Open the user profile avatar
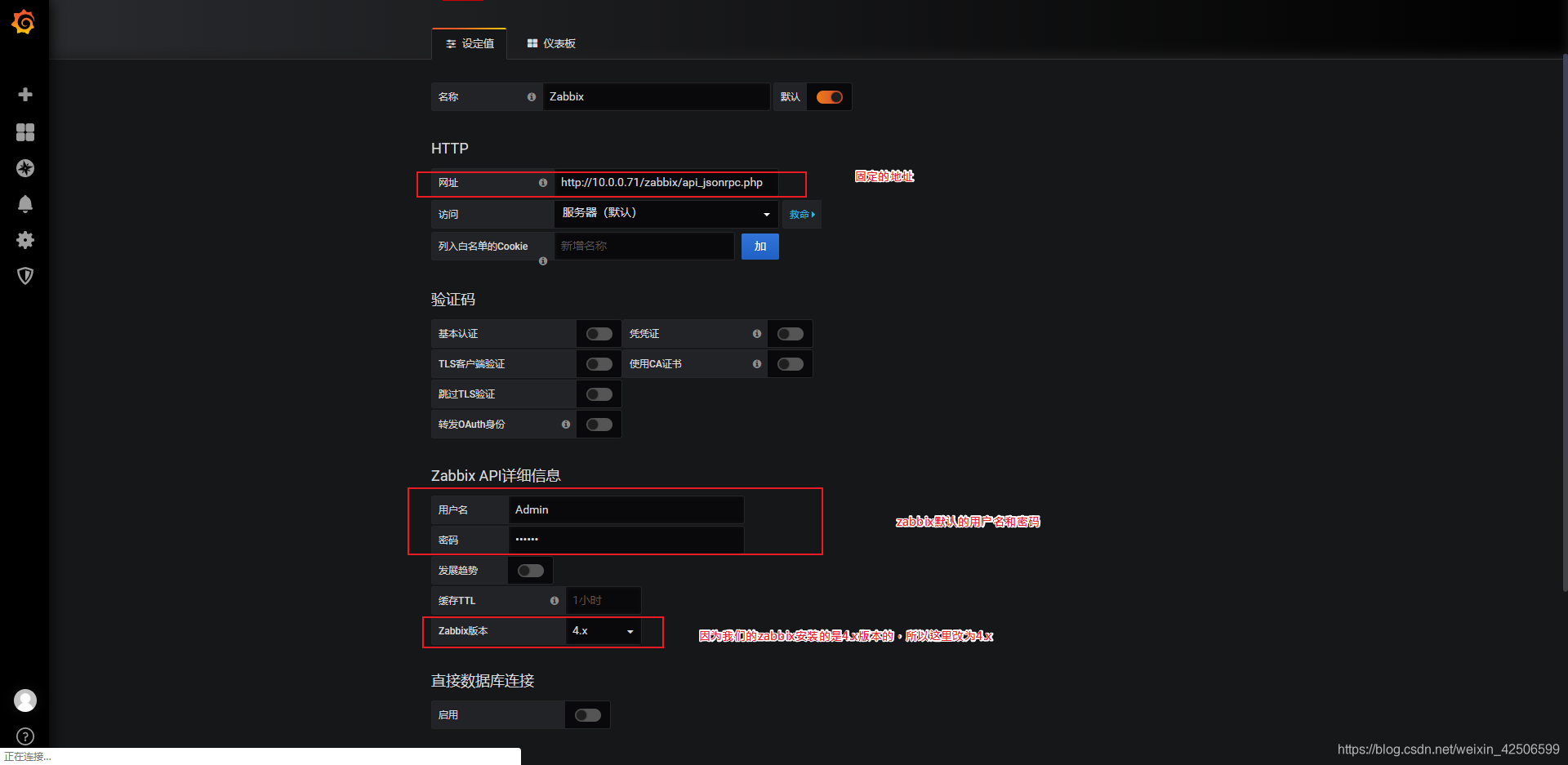Image resolution: width=1568 pixels, height=765 pixels. [x=25, y=701]
